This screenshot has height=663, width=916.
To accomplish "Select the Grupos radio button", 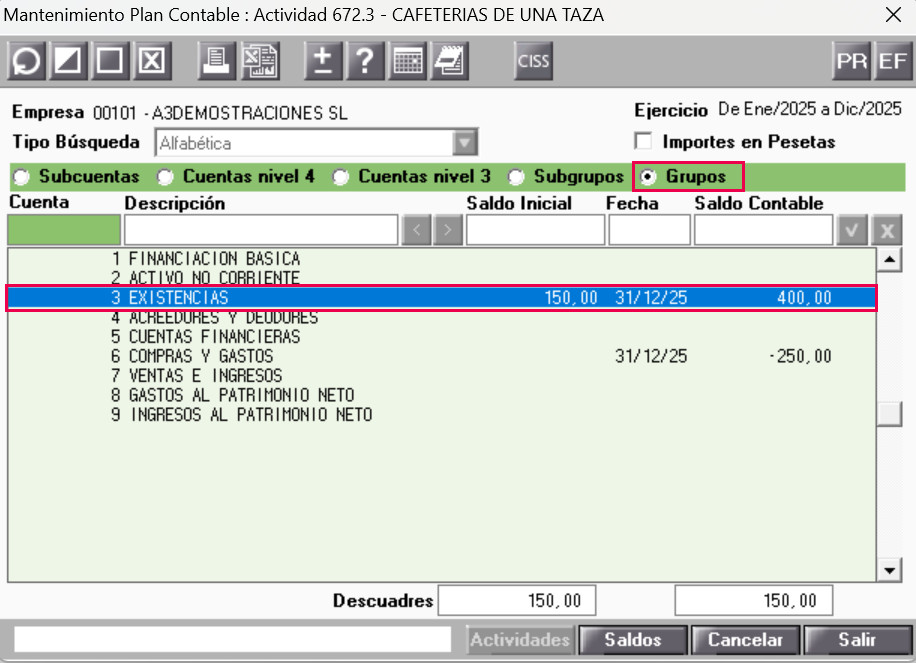I will pyautogui.click(x=648, y=176).
